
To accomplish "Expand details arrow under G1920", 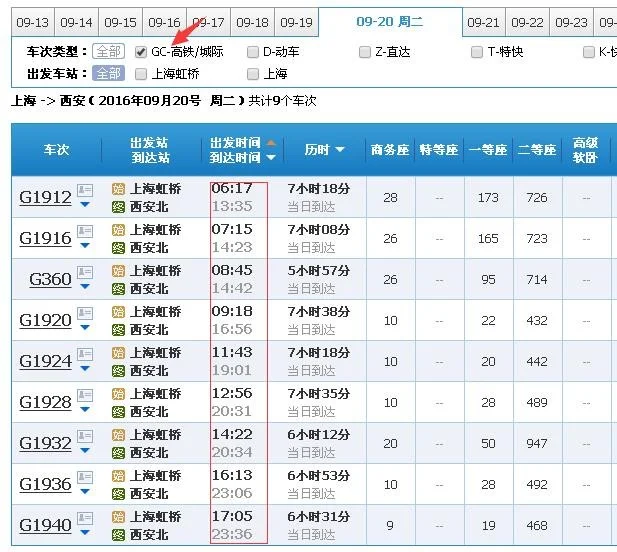I will tap(85, 327).
